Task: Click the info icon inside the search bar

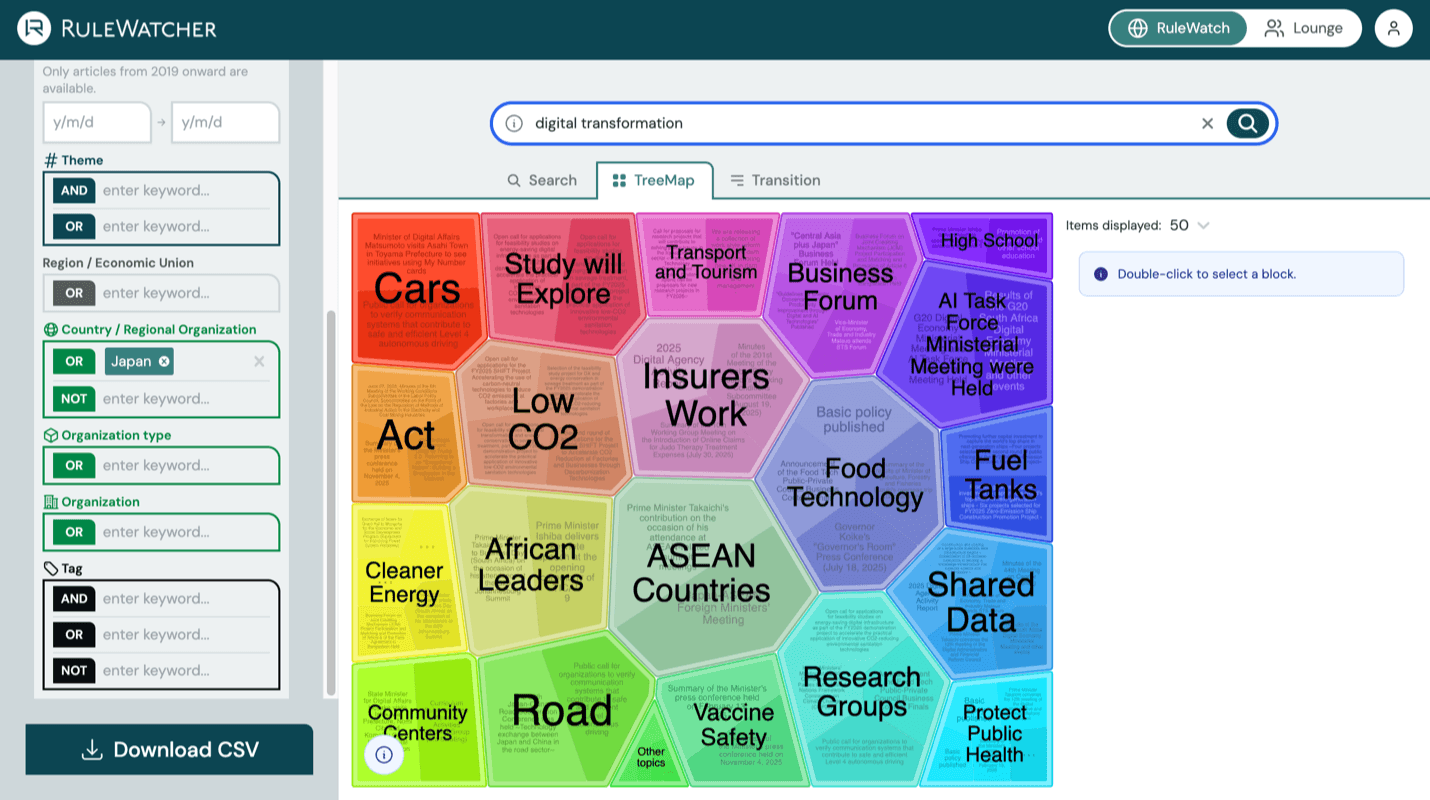Action: tap(514, 123)
